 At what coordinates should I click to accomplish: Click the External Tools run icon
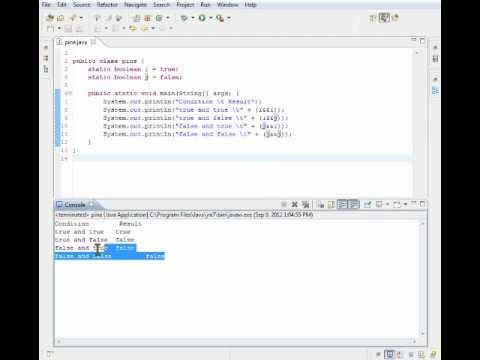(220, 18)
